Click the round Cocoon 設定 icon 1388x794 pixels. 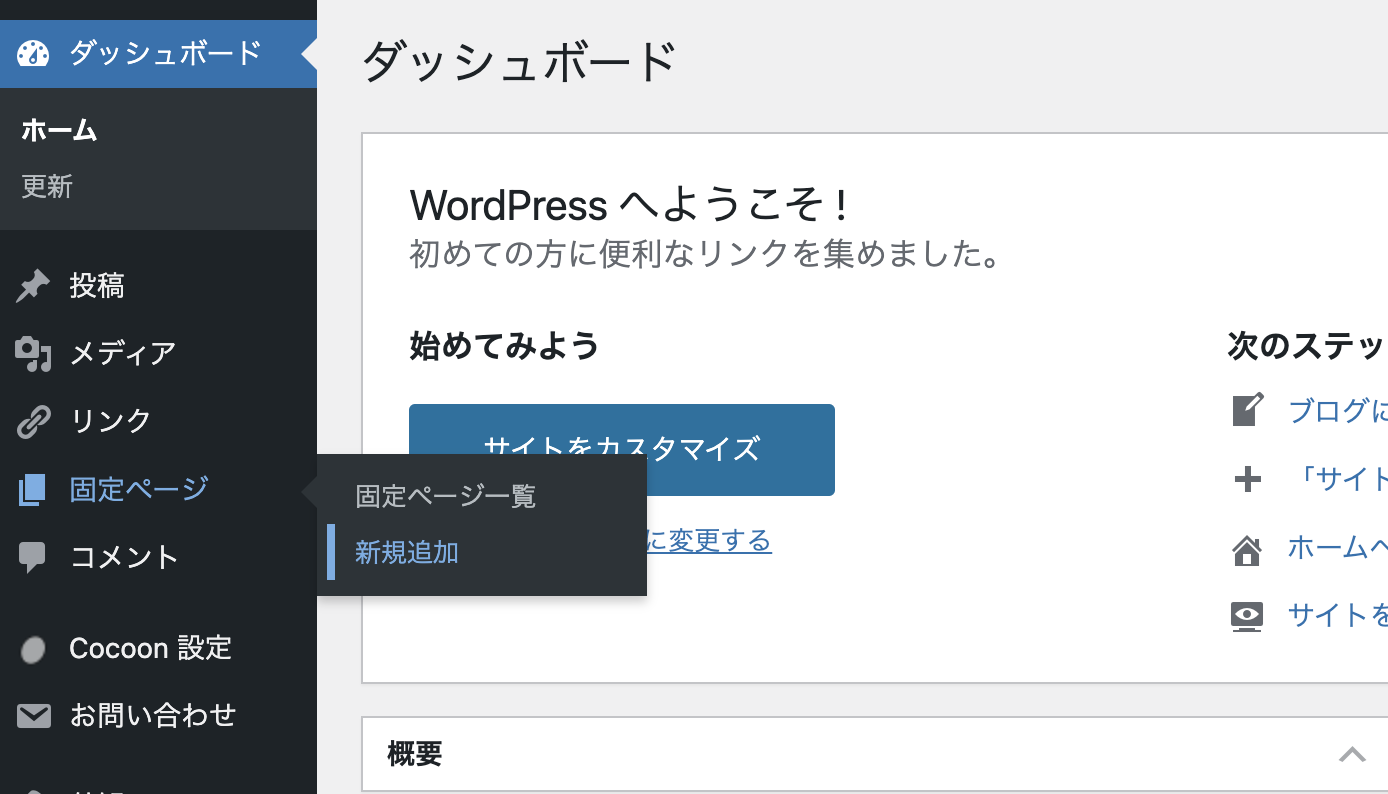(33, 650)
